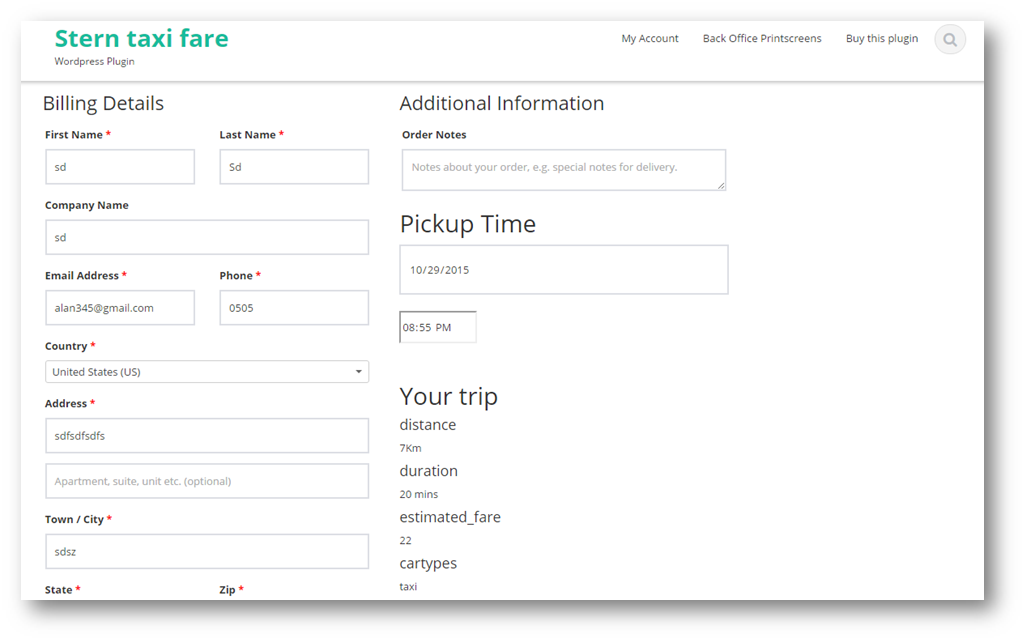Click the resize handle of Order Notes
This screenshot has width=1026, height=642.
[721, 185]
